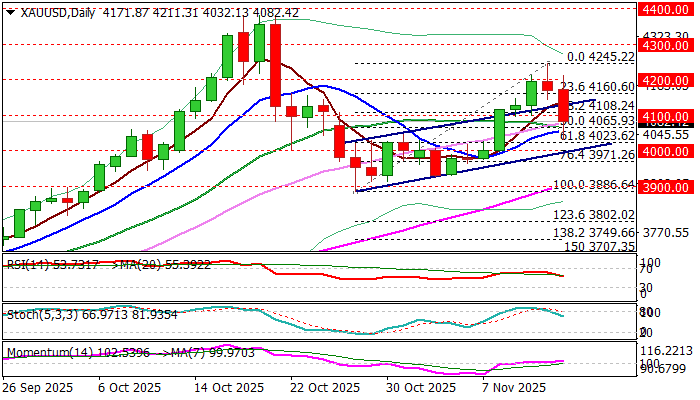Click the 4200.00 red price level label
Screen dimensions: 700x400
666,80
